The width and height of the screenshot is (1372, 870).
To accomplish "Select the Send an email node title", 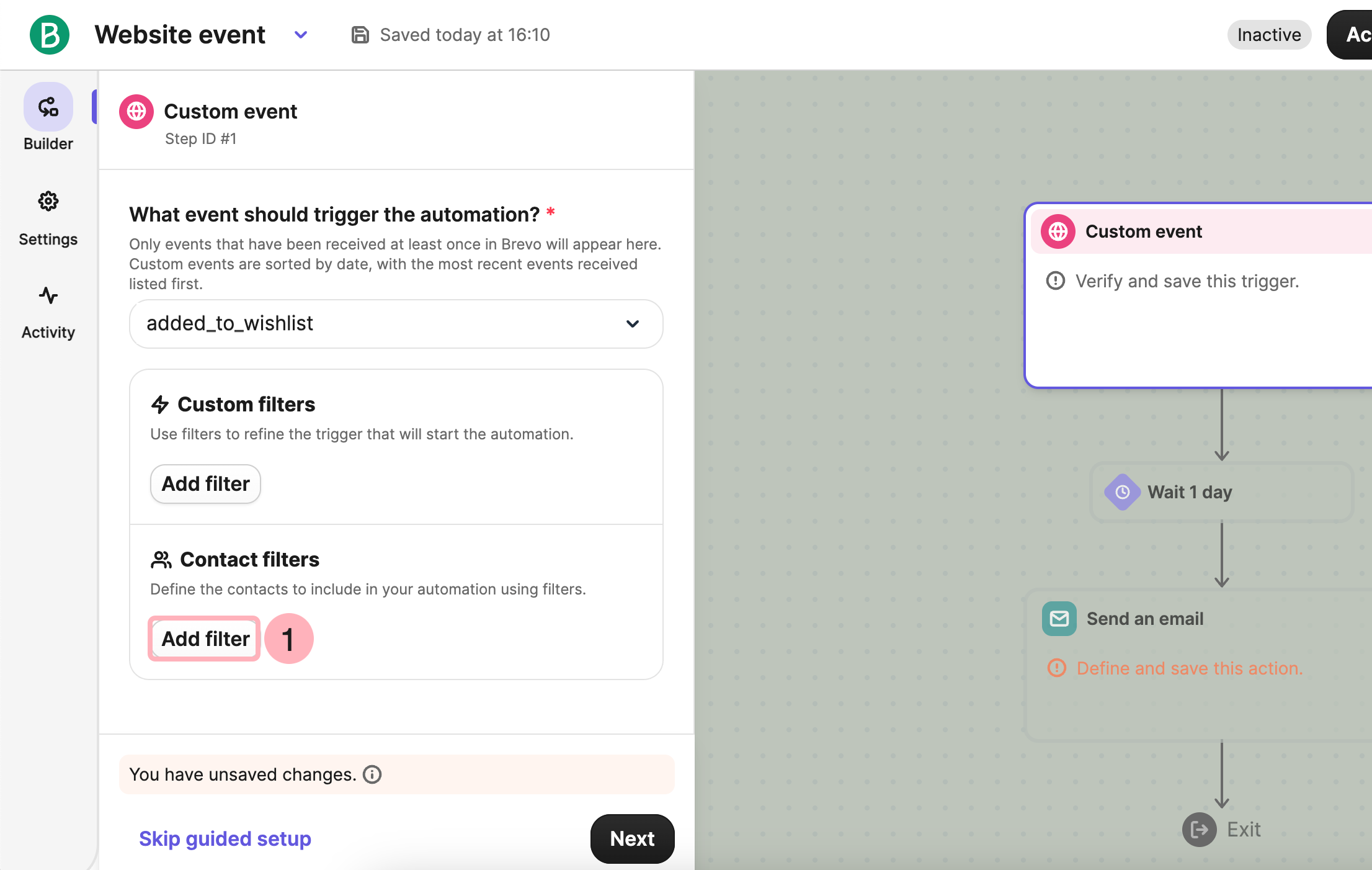I will pyautogui.click(x=1144, y=619).
